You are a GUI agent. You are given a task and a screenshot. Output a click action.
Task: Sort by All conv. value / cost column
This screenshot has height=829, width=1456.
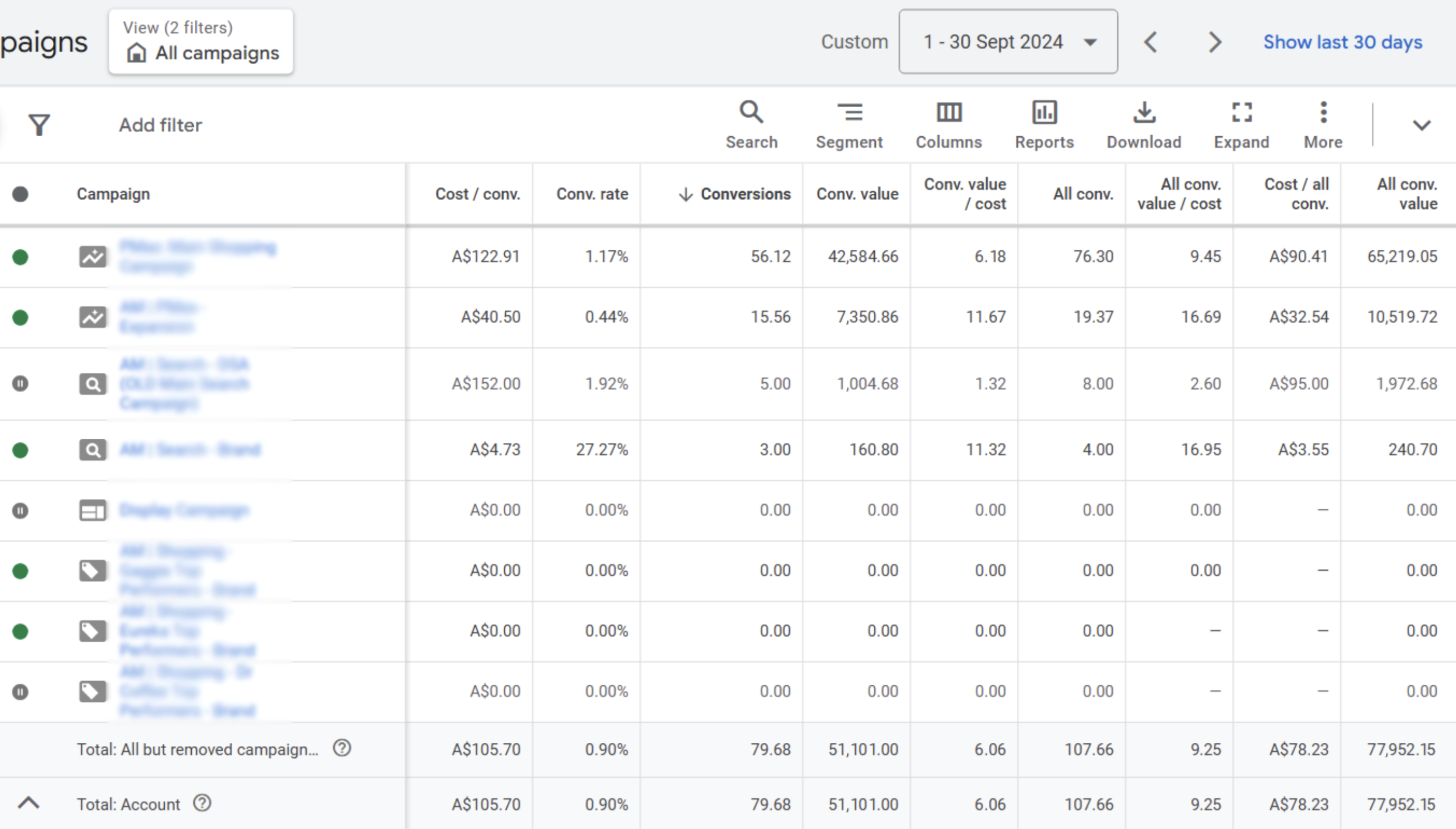point(1179,194)
